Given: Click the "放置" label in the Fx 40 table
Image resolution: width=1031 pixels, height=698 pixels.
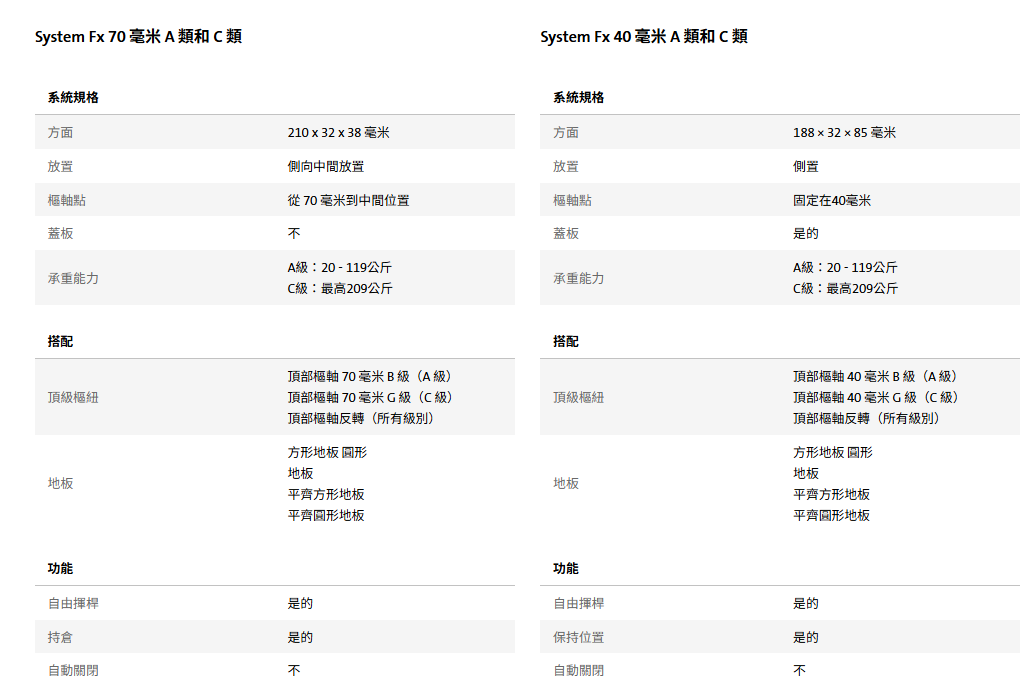Looking at the screenshot, I should coord(565,166).
